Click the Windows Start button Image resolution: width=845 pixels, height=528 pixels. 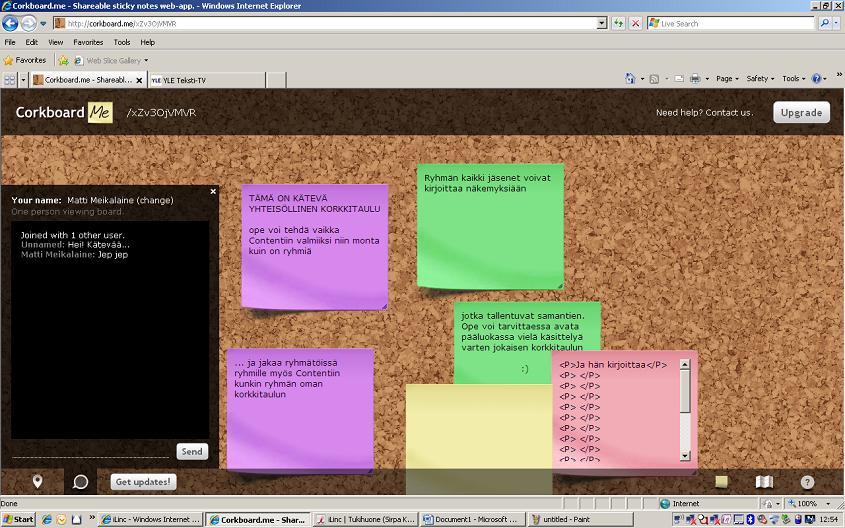[18, 520]
